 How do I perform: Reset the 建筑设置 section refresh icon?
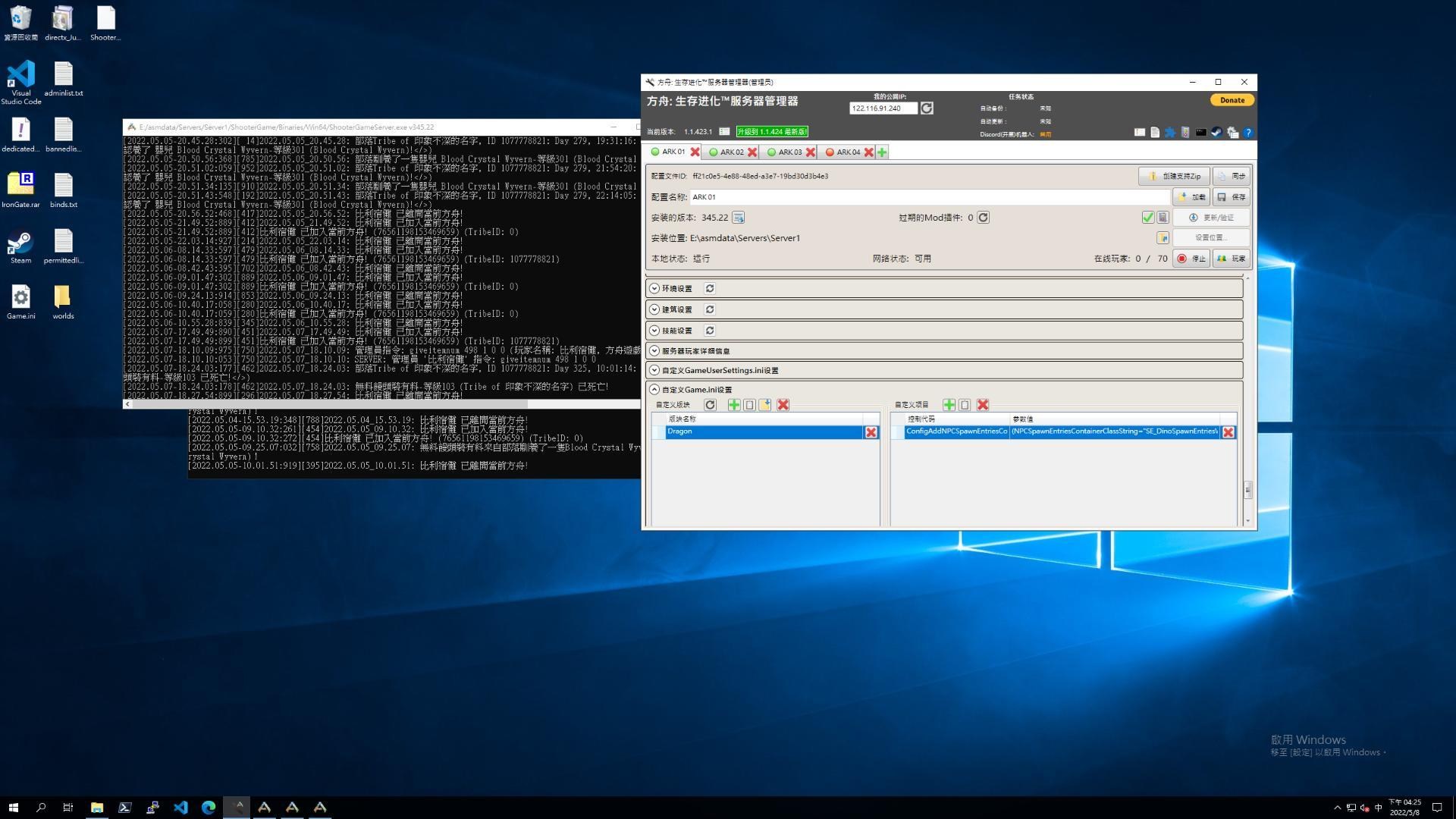[710, 310]
